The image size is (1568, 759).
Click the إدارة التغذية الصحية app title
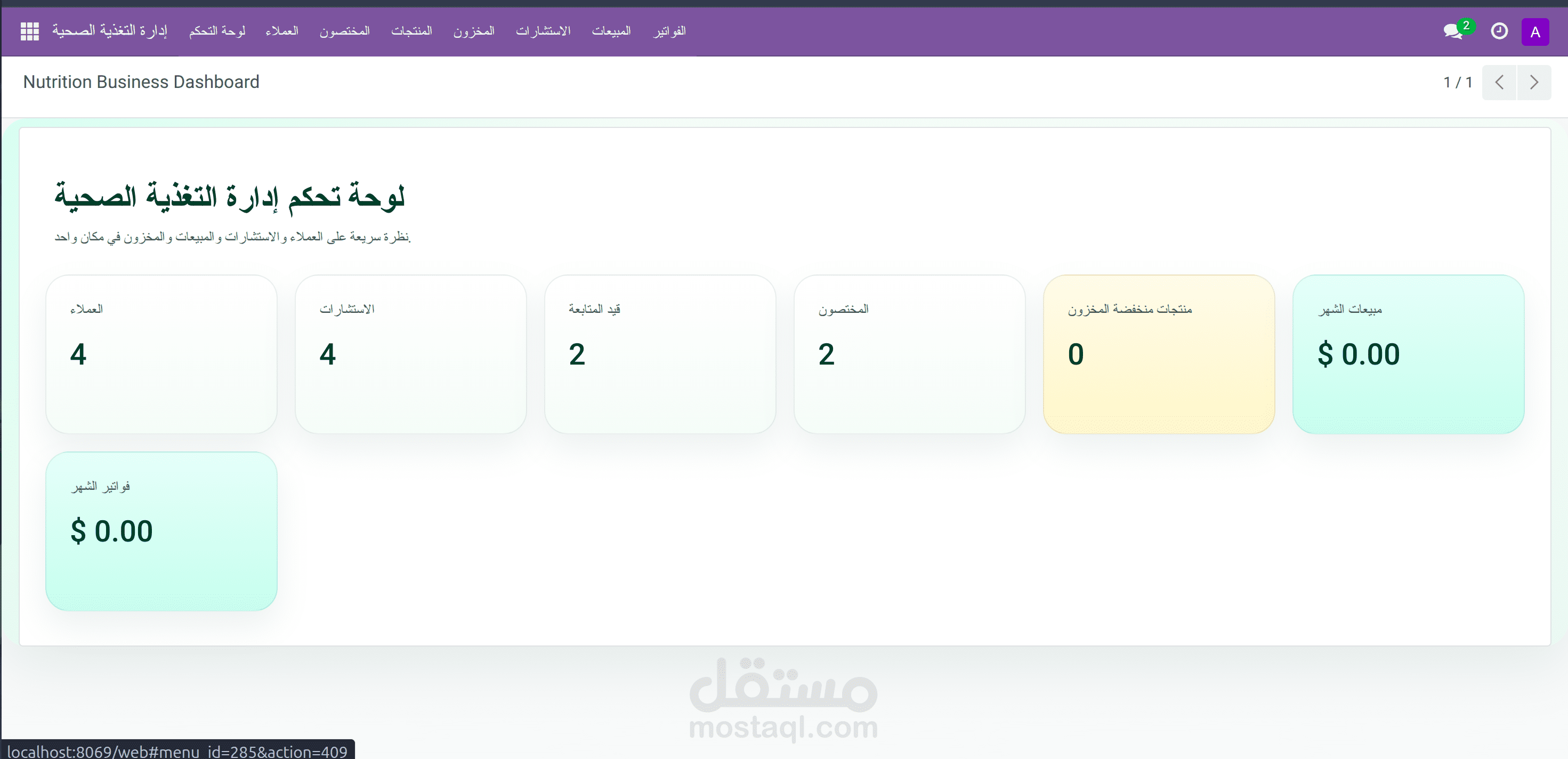(x=110, y=31)
